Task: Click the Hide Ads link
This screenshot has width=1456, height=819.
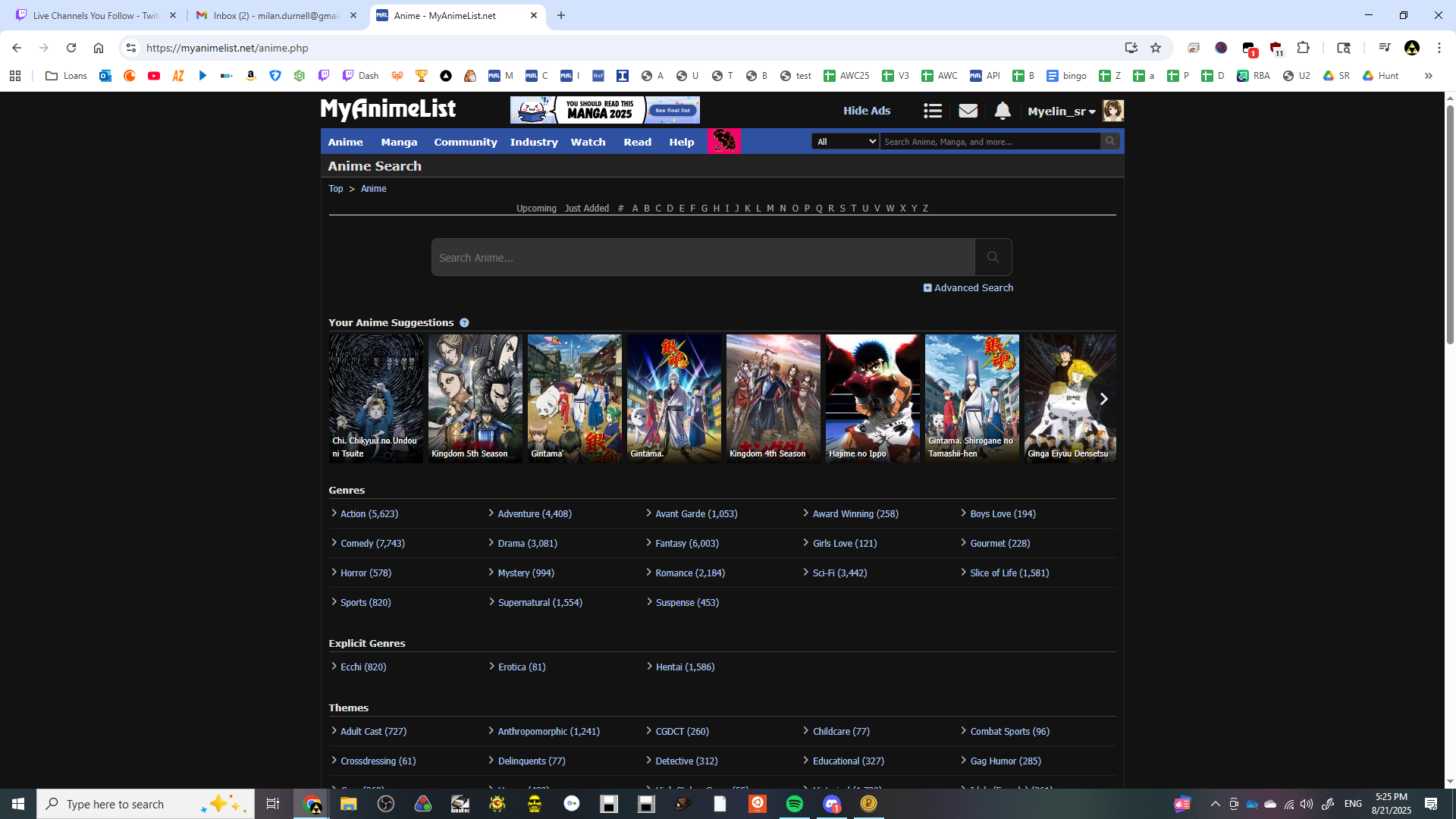Action: click(x=867, y=111)
